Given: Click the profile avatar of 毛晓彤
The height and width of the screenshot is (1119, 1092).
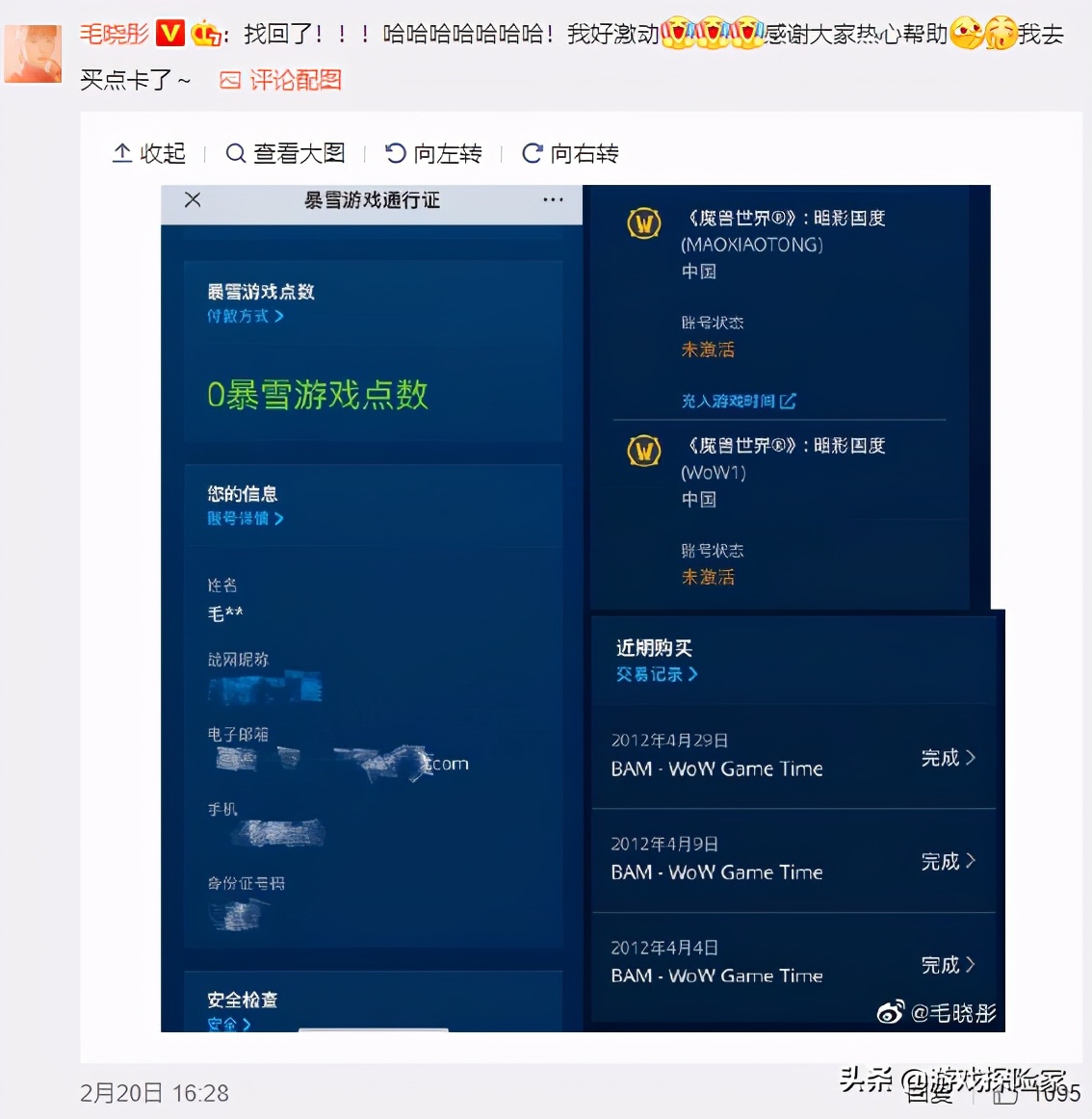Looking at the screenshot, I should point(33,53).
